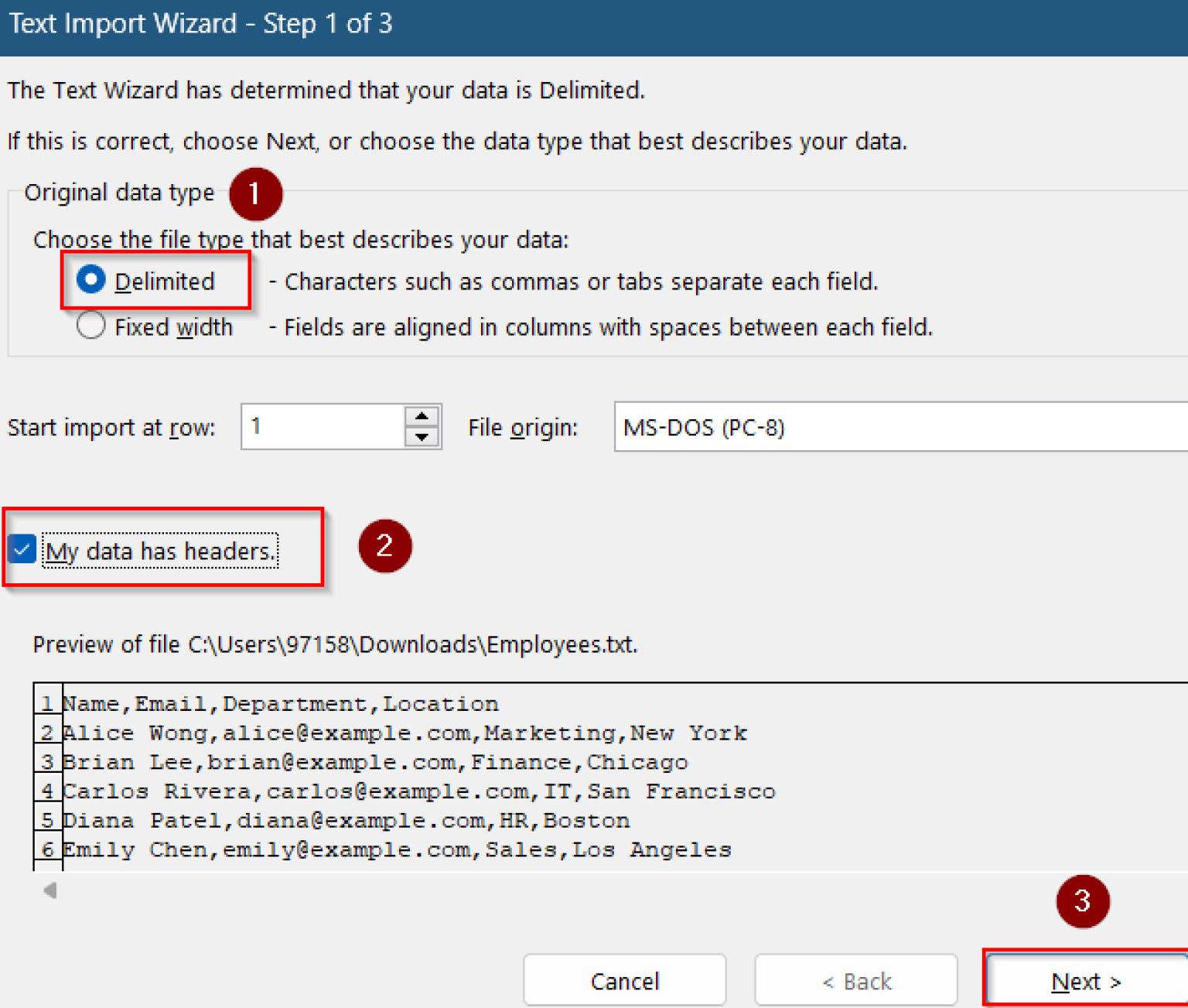The height and width of the screenshot is (1008, 1188).
Task: Select the Delimited radio button
Action: pos(91,280)
